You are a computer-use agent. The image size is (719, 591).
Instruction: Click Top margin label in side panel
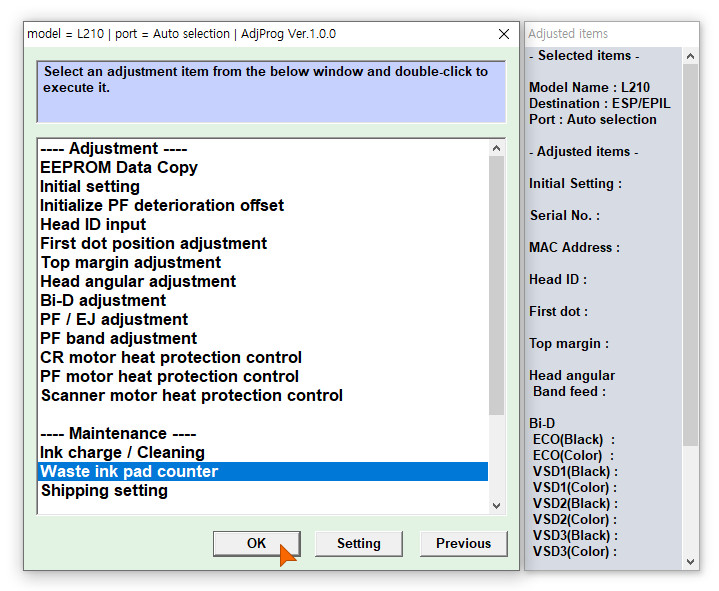click(569, 344)
